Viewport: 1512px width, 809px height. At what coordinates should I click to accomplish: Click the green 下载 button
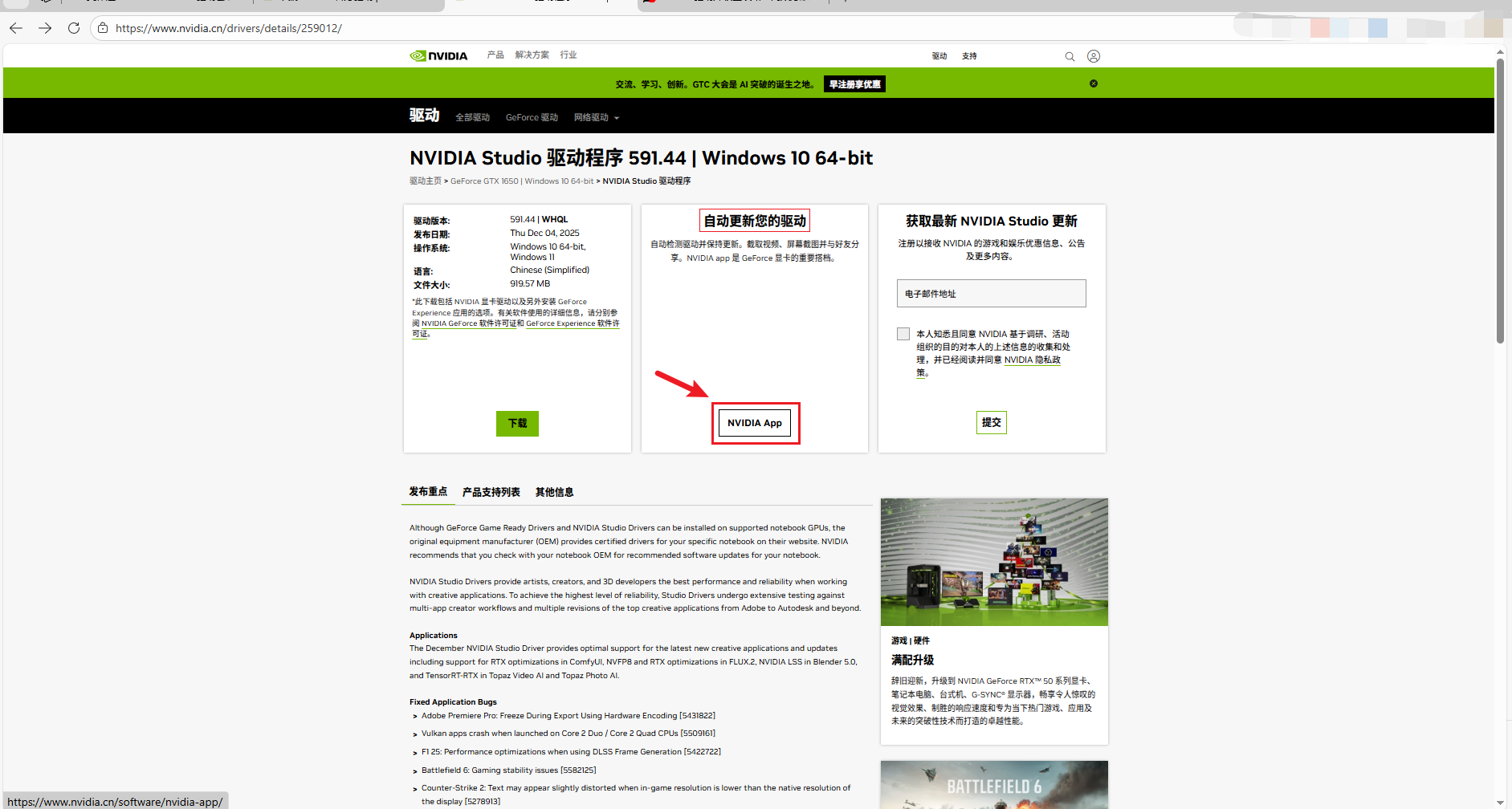click(517, 423)
